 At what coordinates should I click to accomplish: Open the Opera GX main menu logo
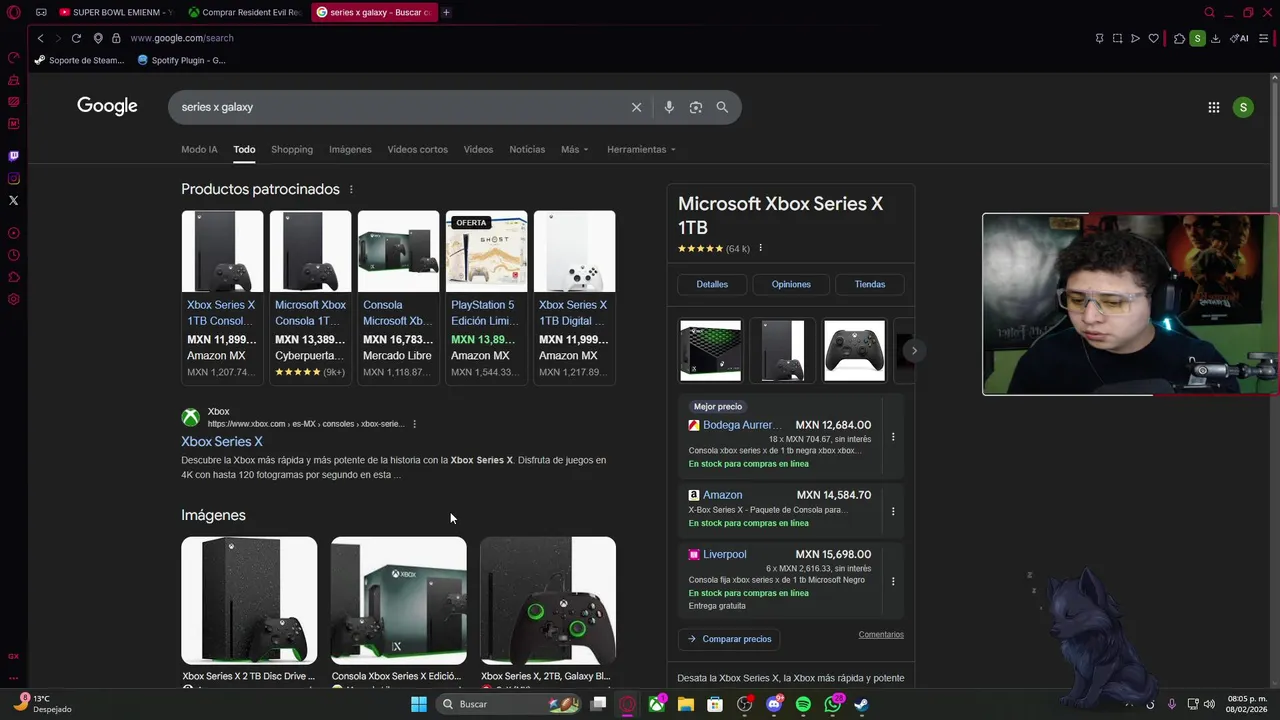pyautogui.click(x=14, y=12)
